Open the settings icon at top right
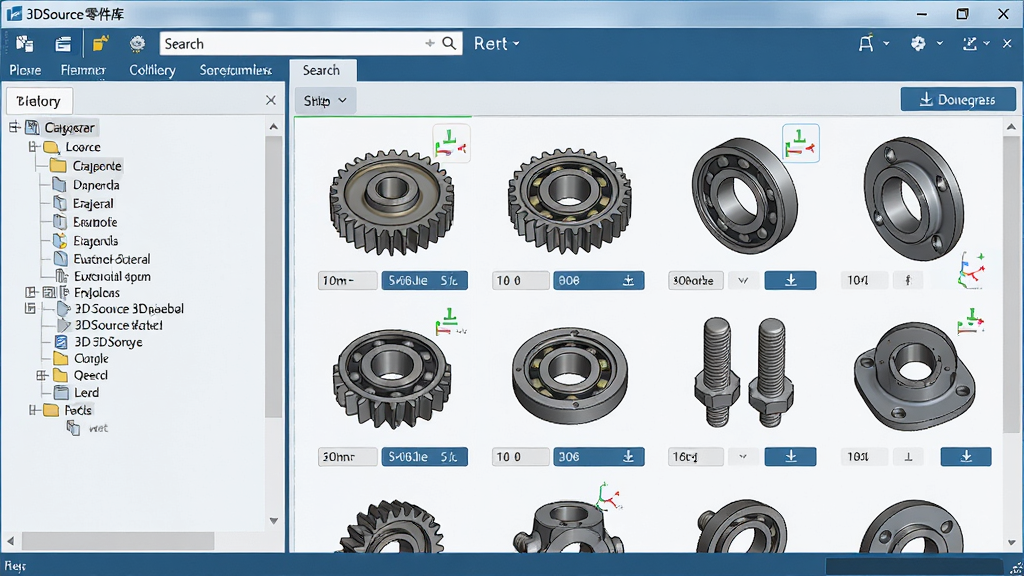The height and width of the screenshot is (576, 1024). tap(918, 44)
